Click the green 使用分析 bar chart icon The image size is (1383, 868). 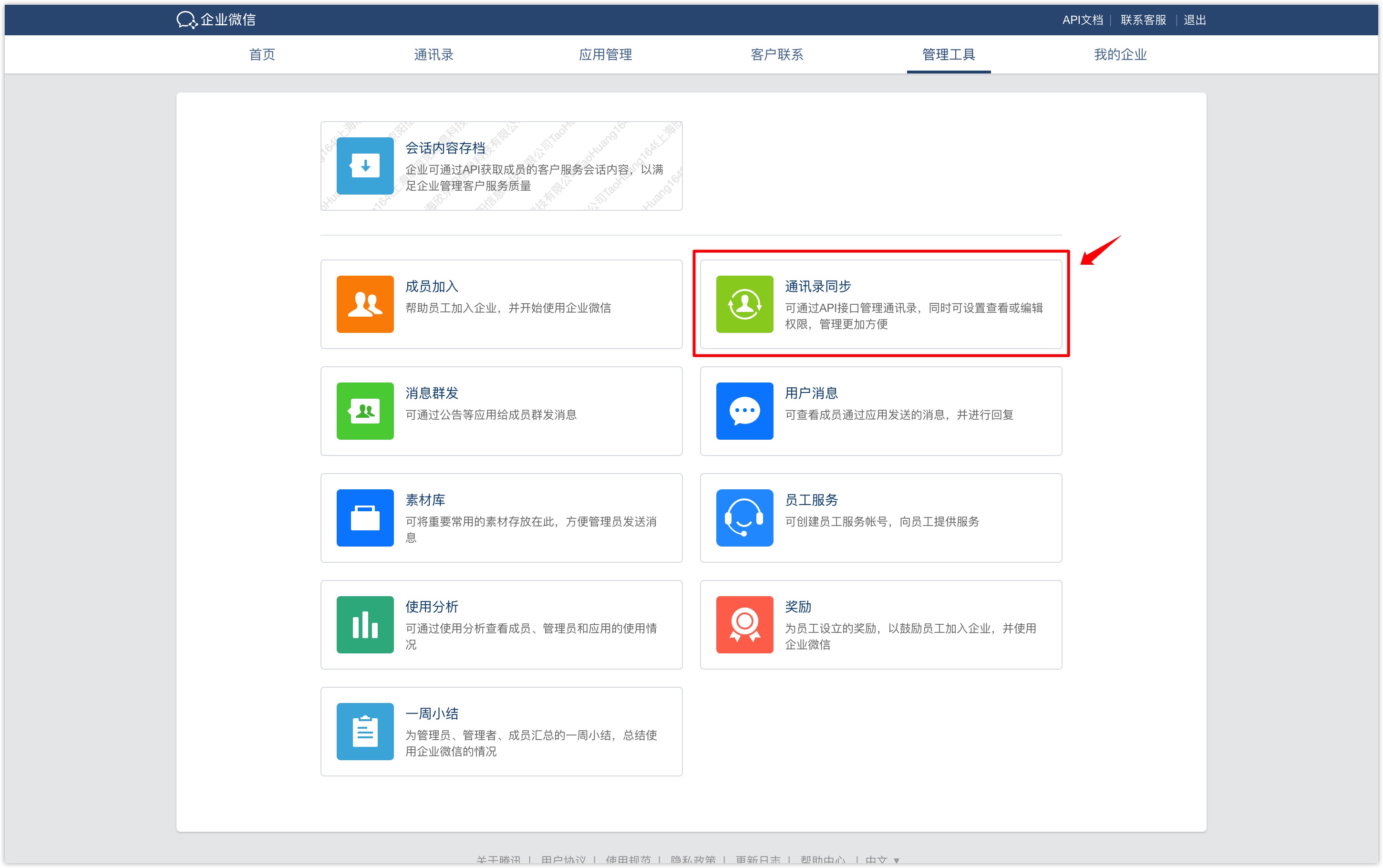365,625
